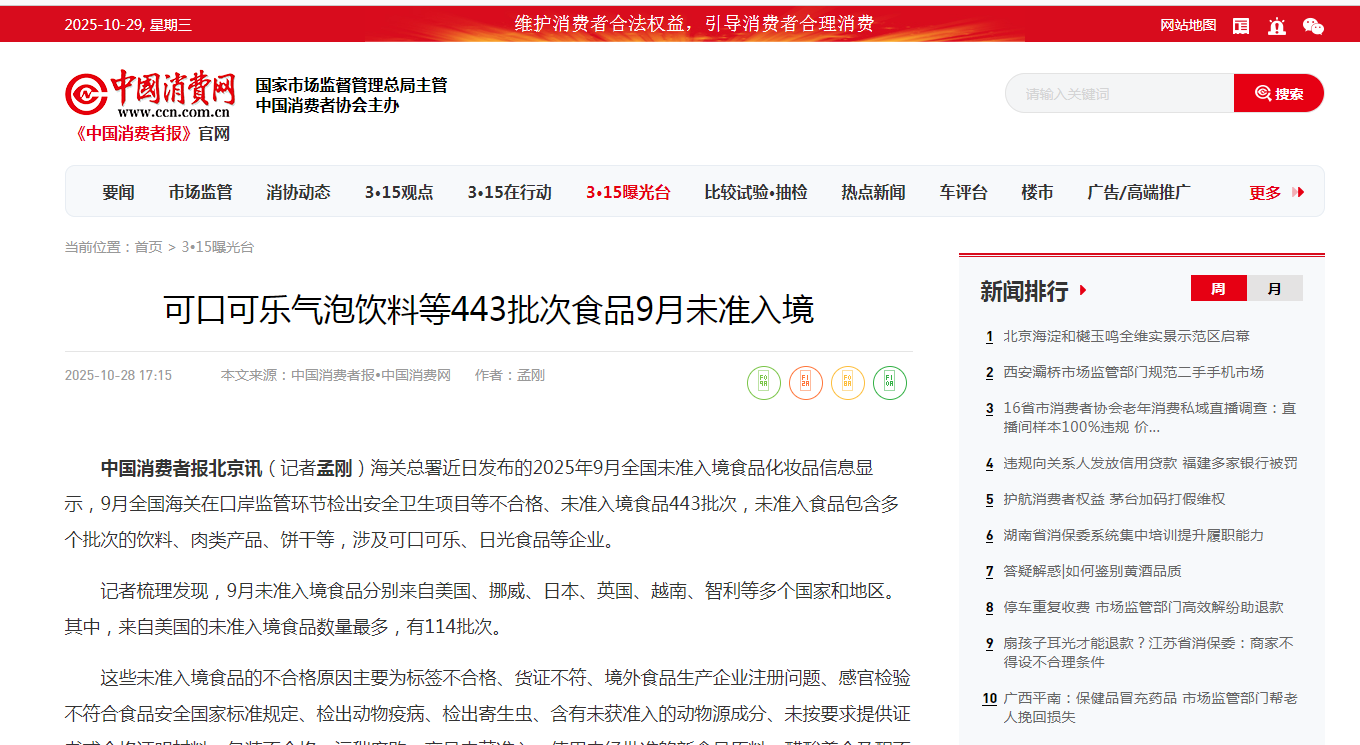Click the yellow circular share icon

tap(848, 383)
